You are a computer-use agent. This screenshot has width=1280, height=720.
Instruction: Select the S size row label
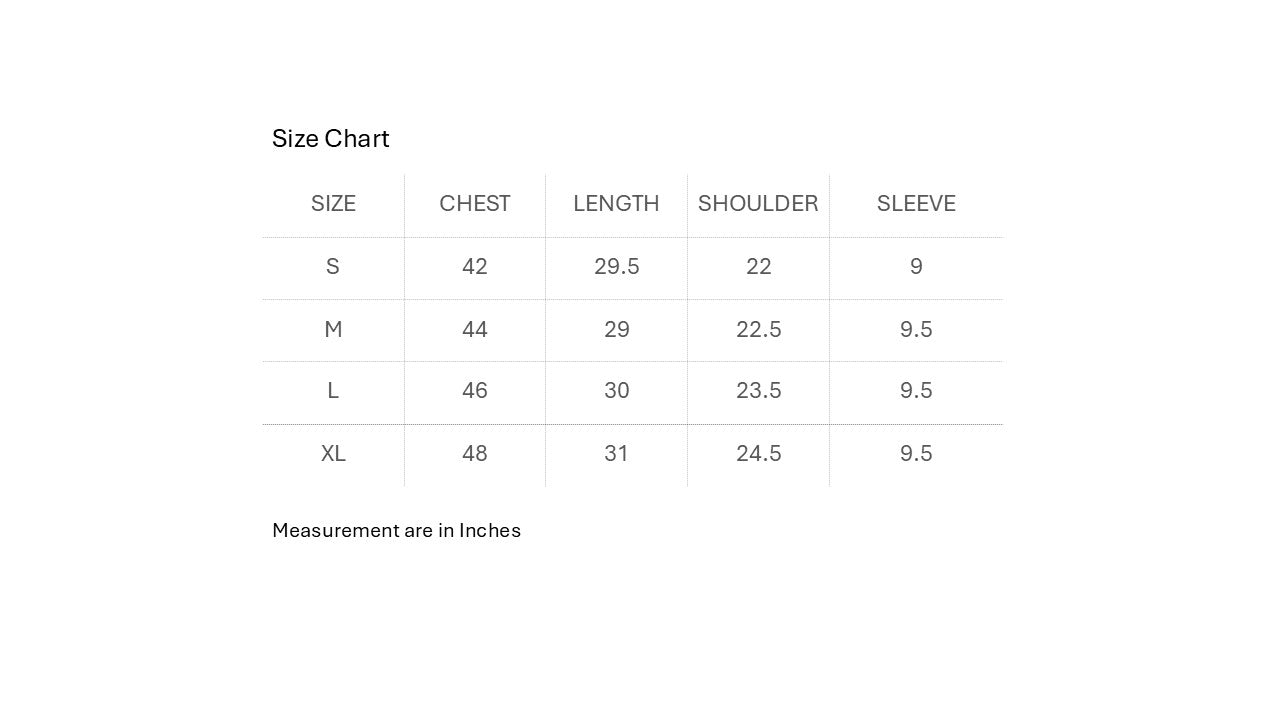333,267
